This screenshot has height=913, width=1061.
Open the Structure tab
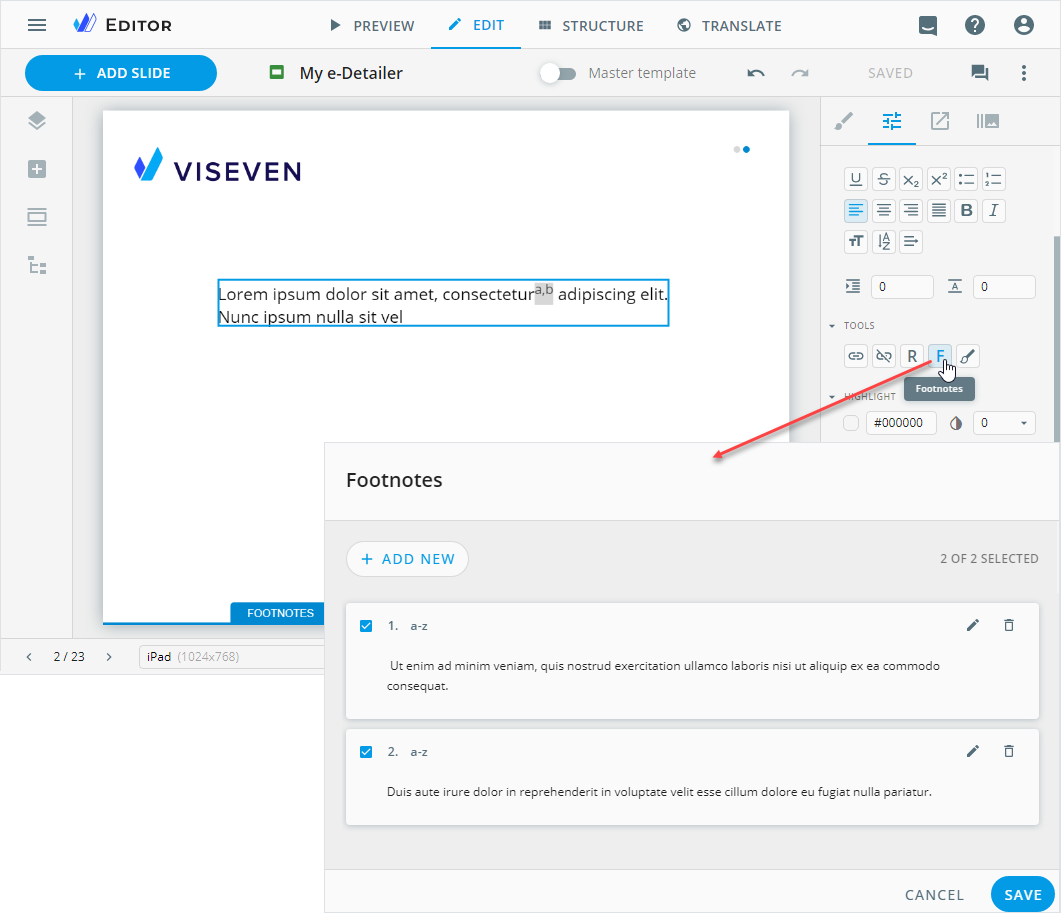tap(590, 25)
